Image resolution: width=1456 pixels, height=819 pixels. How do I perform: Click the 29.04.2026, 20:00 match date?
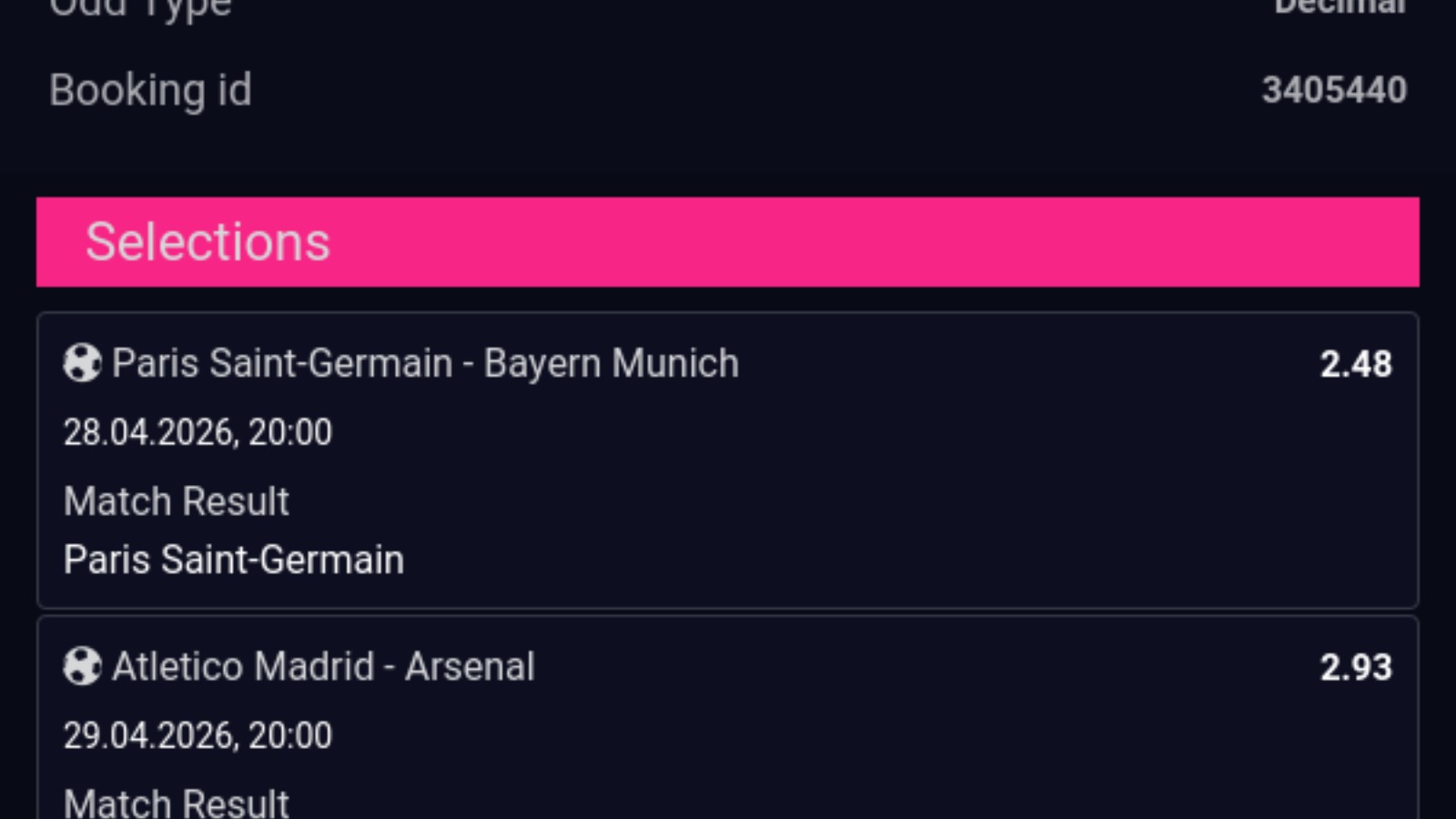[x=197, y=734]
